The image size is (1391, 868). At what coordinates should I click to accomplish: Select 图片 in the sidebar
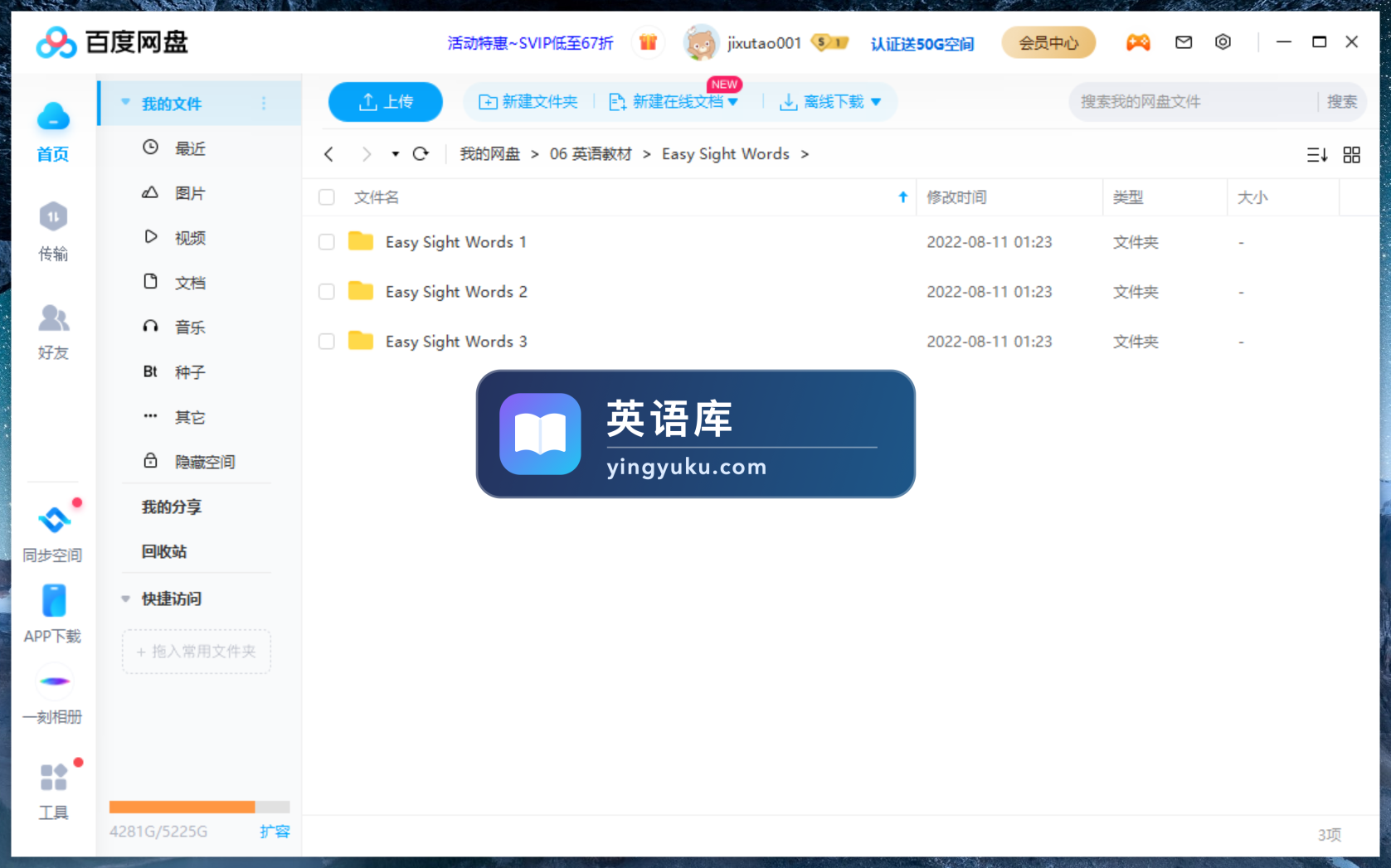coord(190,193)
